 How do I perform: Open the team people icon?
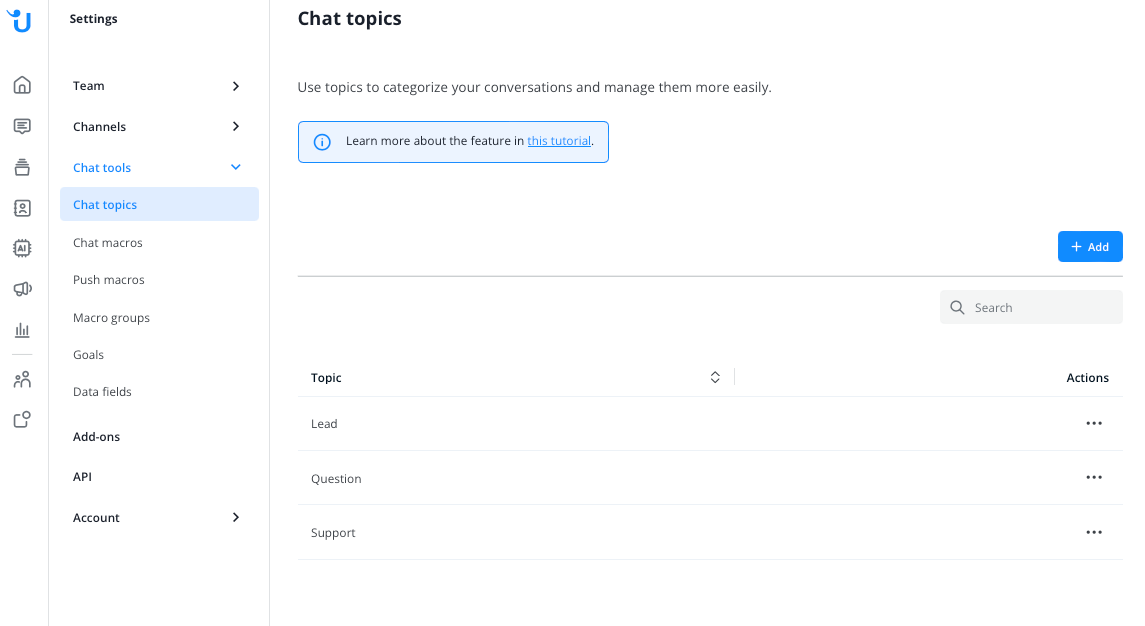22,379
